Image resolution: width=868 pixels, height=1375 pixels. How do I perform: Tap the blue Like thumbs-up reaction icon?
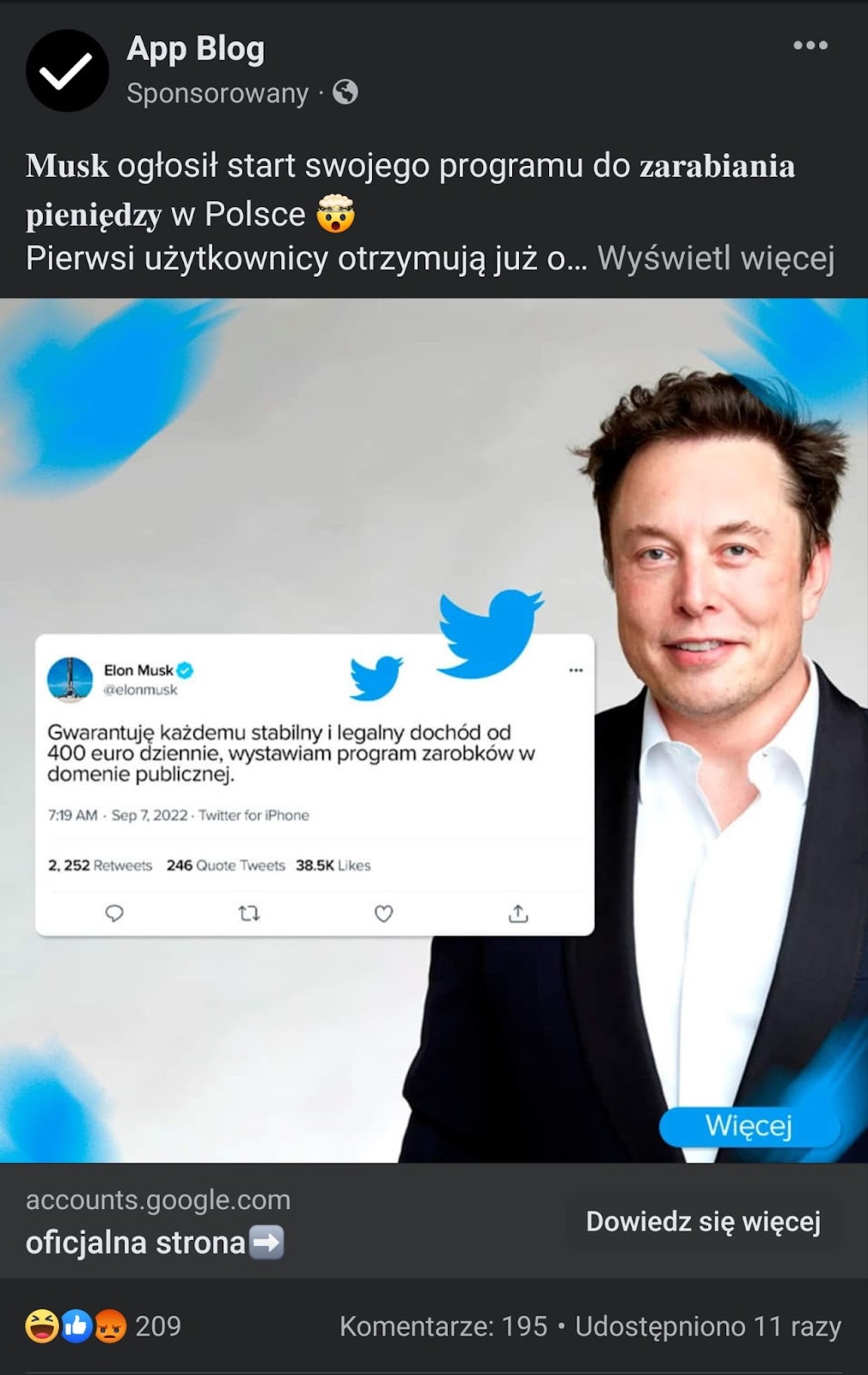(x=76, y=1326)
